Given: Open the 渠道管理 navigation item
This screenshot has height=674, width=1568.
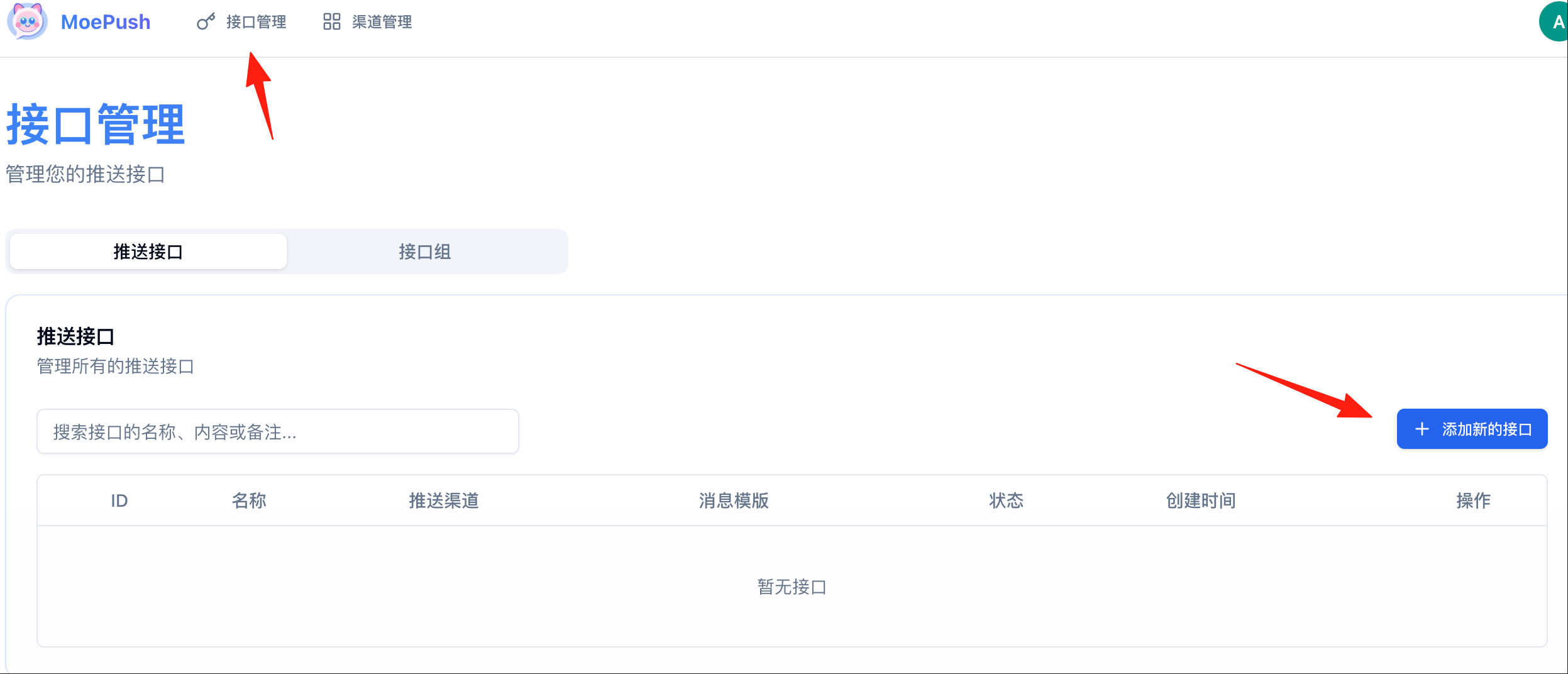Looking at the screenshot, I should click(x=367, y=22).
